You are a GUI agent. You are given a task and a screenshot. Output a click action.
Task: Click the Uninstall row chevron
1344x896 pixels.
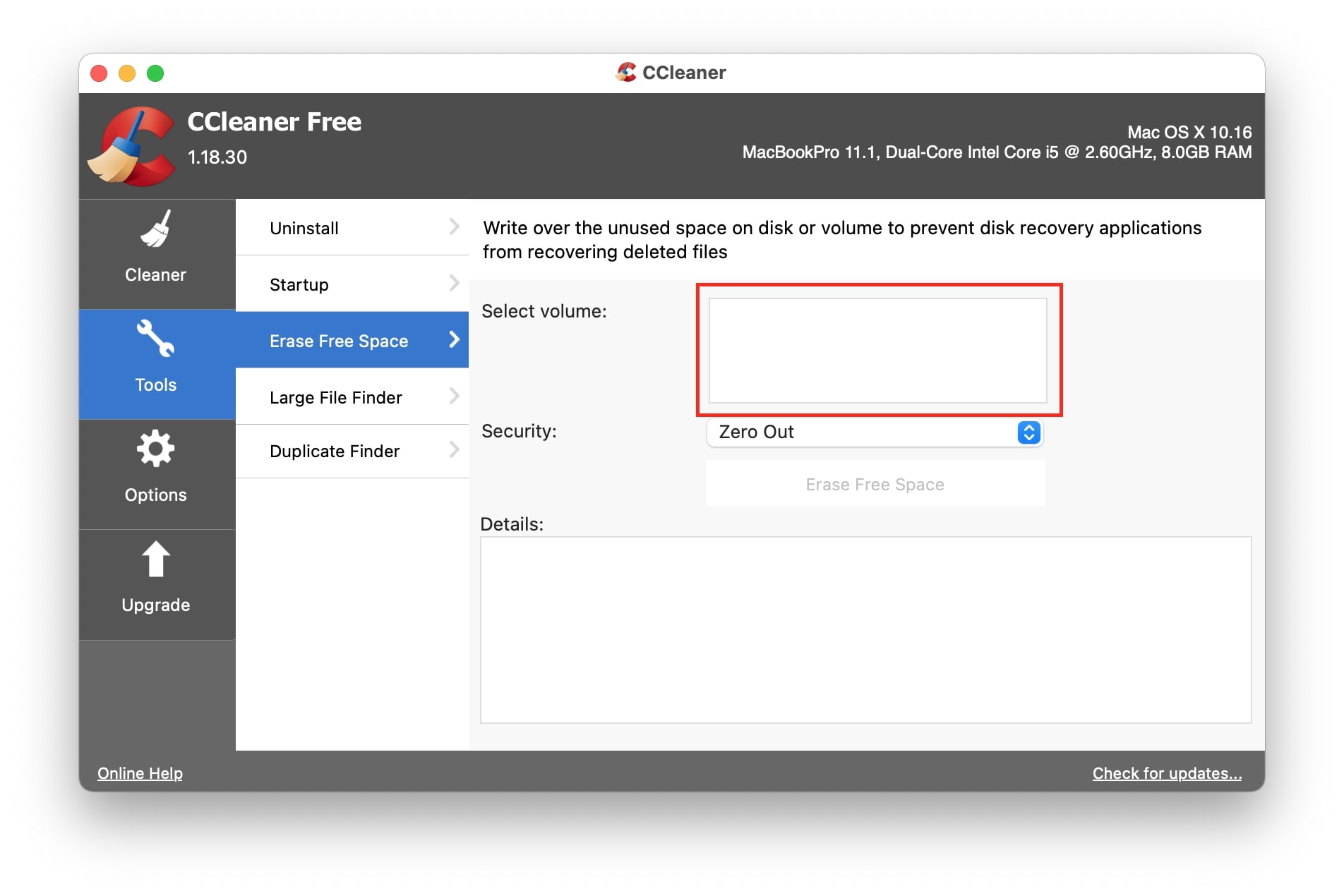click(x=454, y=226)
